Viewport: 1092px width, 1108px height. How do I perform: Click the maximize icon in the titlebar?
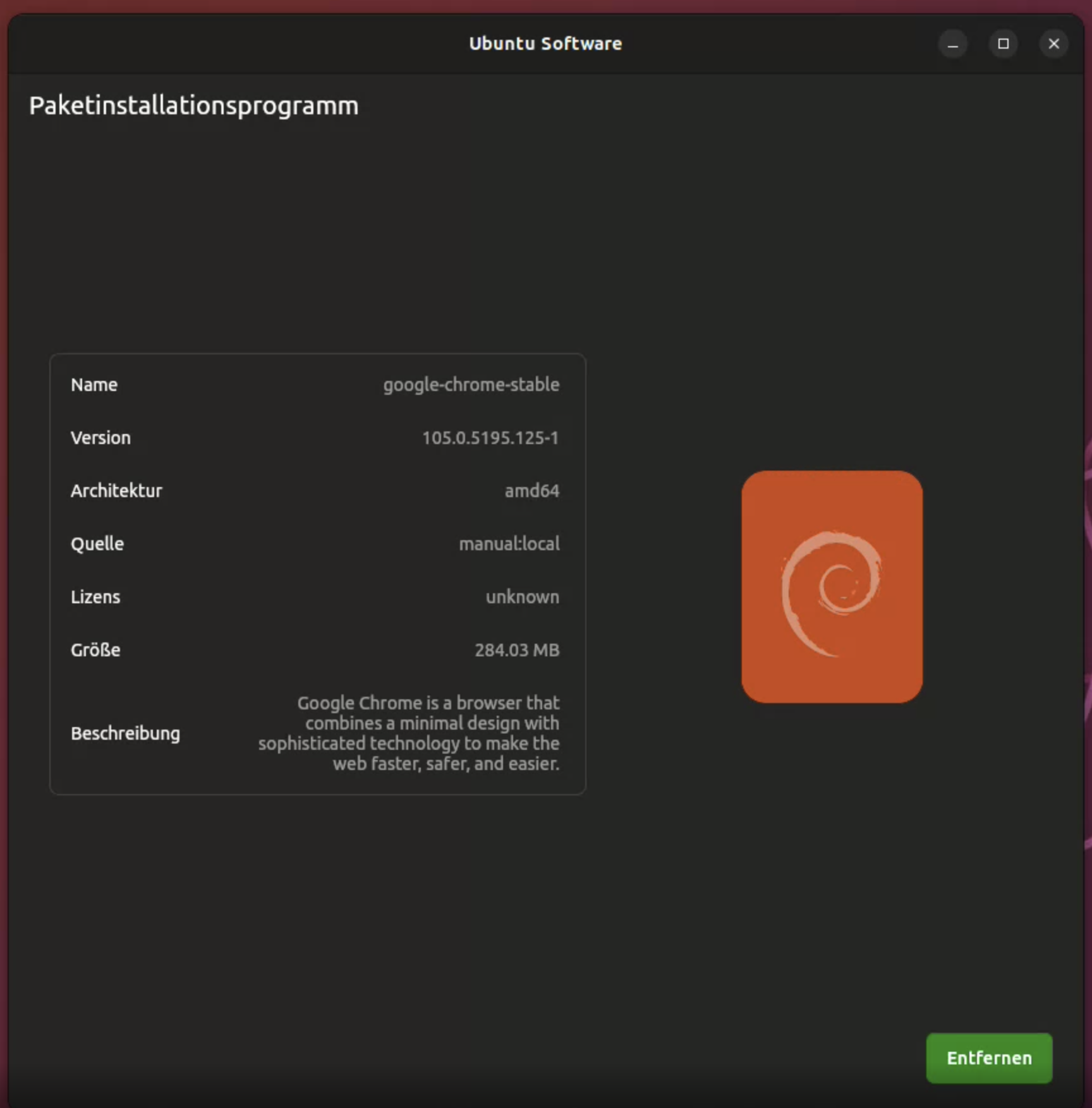pyautogui.click(x=1004, y=44)
